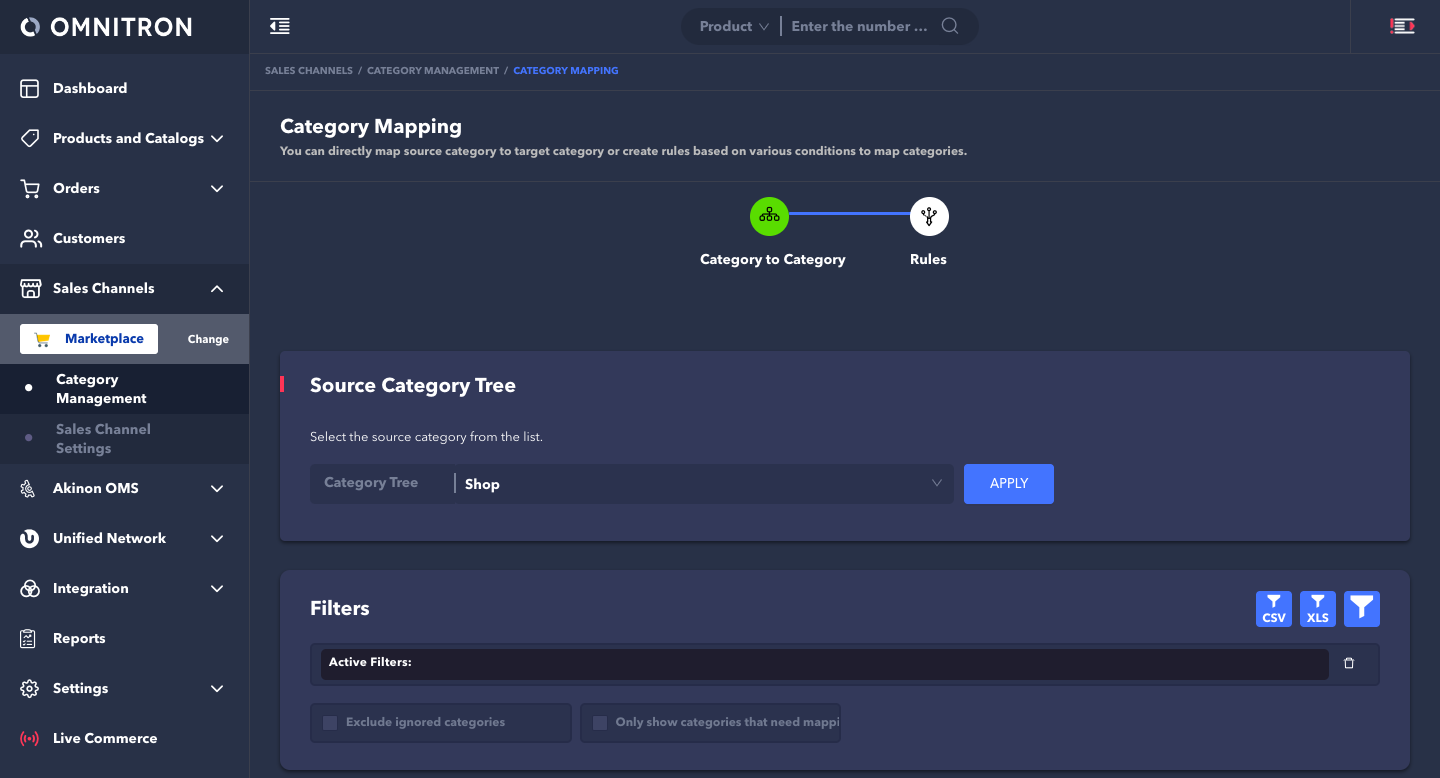
Task: Open the filter funnel icon button
Action: pyautogui.click(x=1361, y=609)
